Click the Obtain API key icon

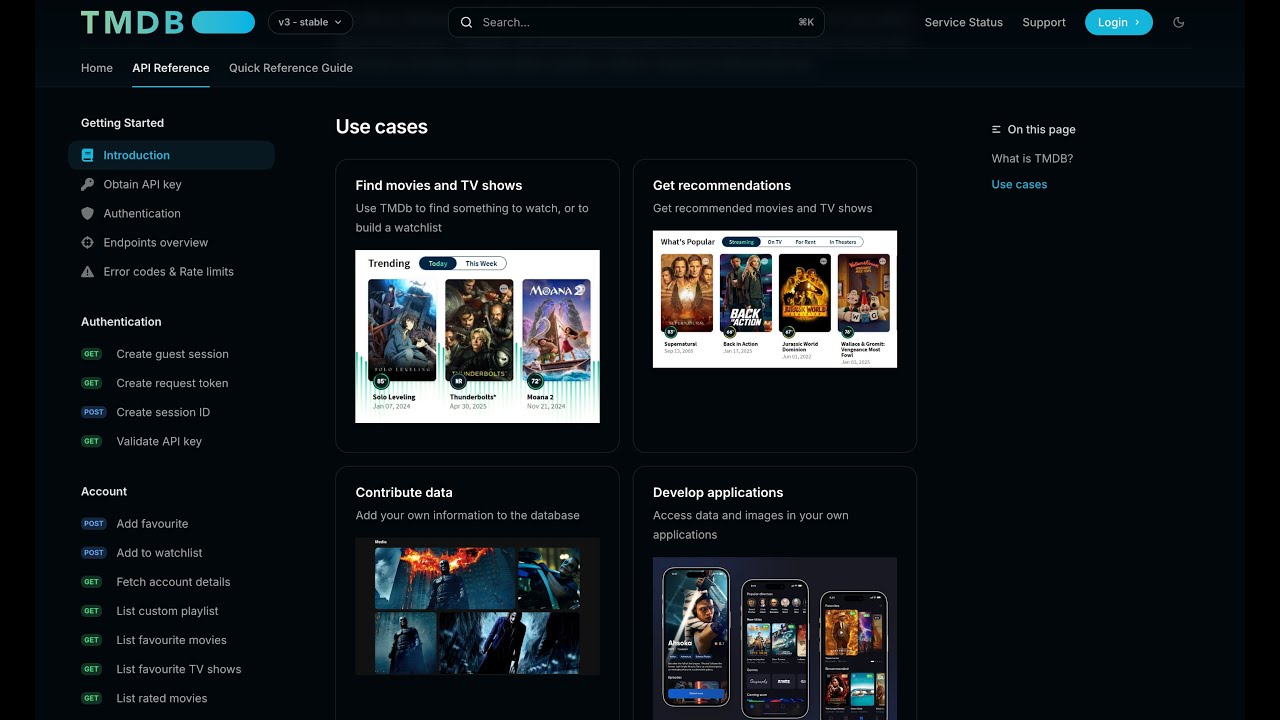88,184
